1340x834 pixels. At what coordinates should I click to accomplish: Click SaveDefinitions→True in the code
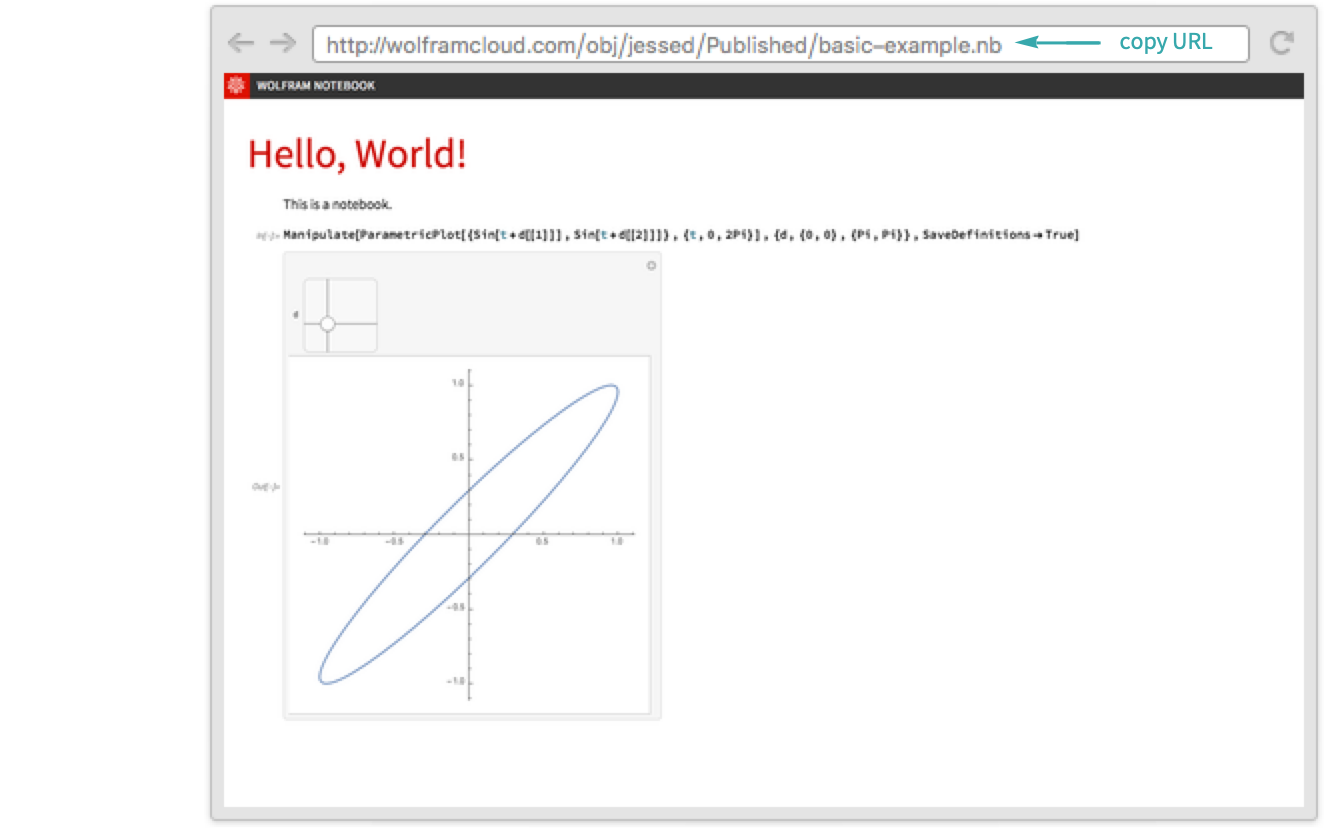coord(999,236)
